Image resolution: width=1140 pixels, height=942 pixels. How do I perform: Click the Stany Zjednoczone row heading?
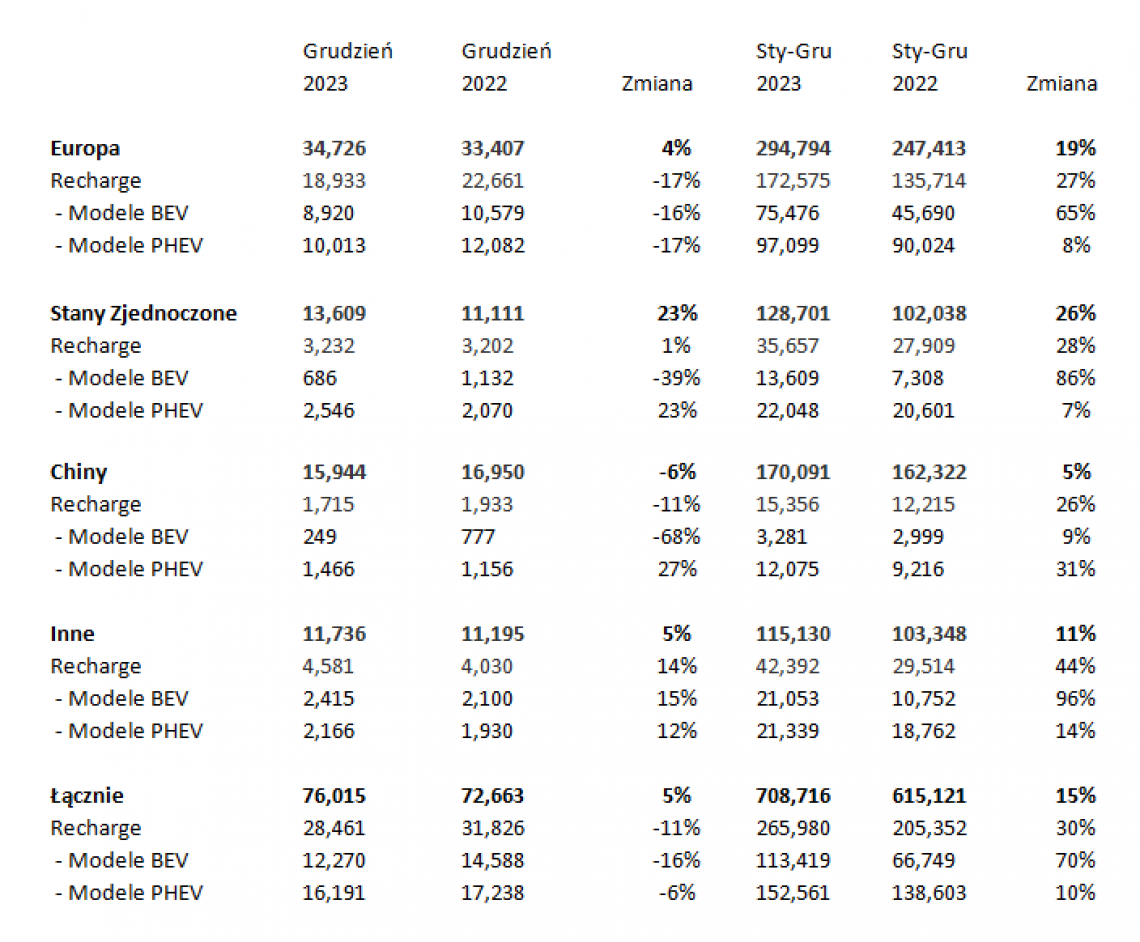[143, 313]
